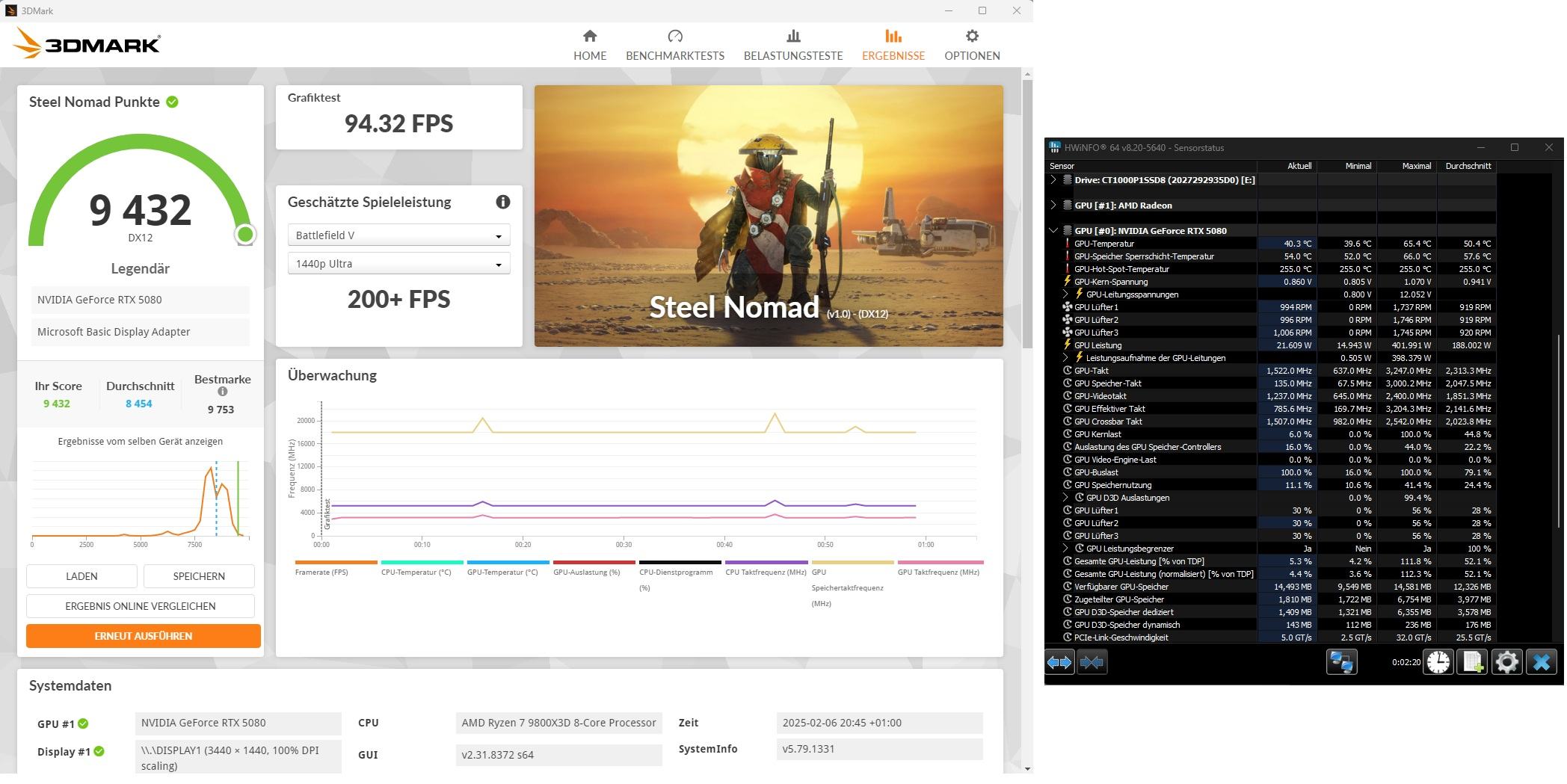
Task: Click HWiNFO title bar app icon
Action: 1055,147
